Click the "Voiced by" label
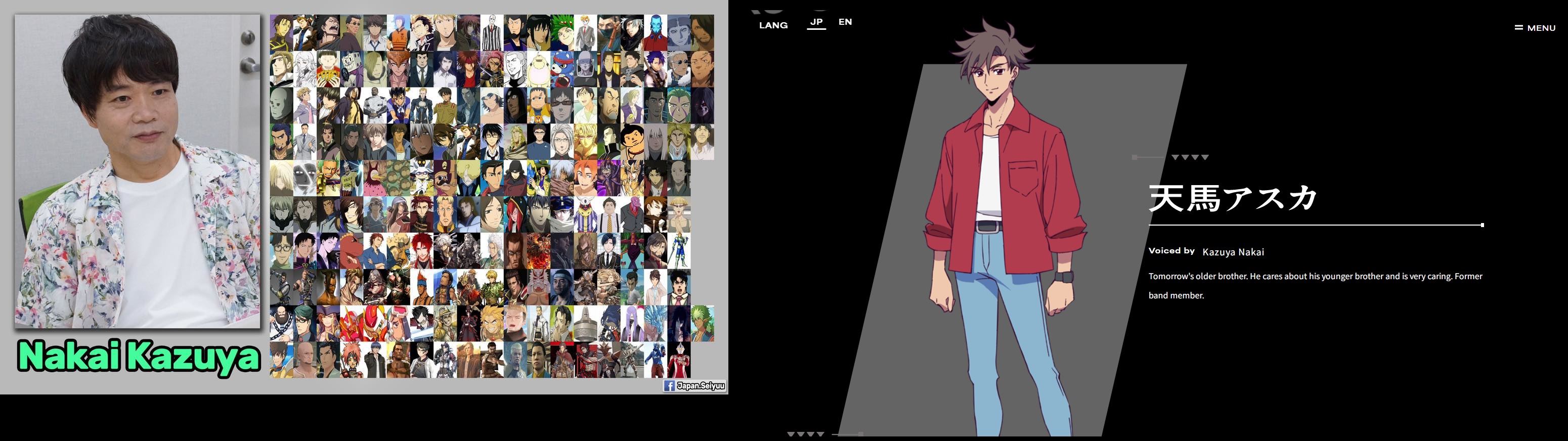Image resolution: width=1568 pixels, height=441 pixels. (x=1171, y=251)
